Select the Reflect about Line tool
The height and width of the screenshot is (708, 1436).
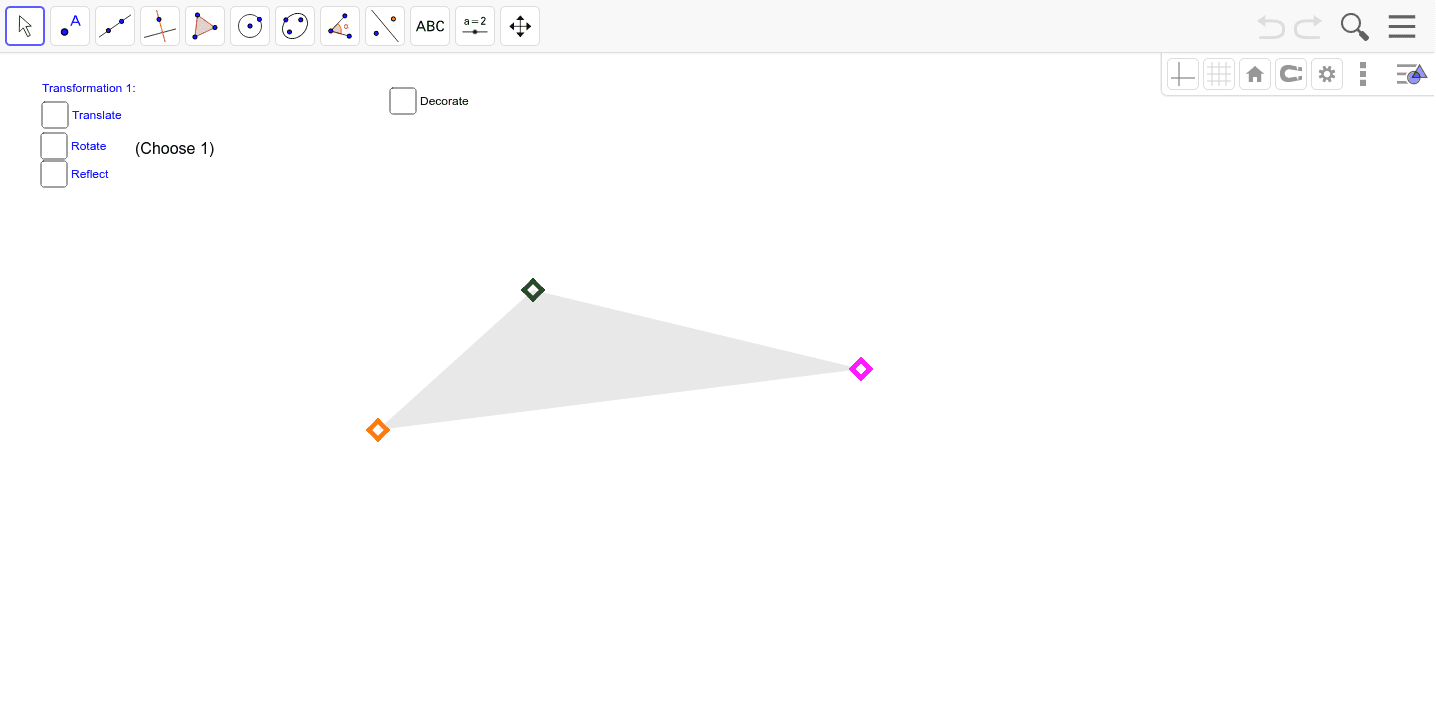[385, 26]
